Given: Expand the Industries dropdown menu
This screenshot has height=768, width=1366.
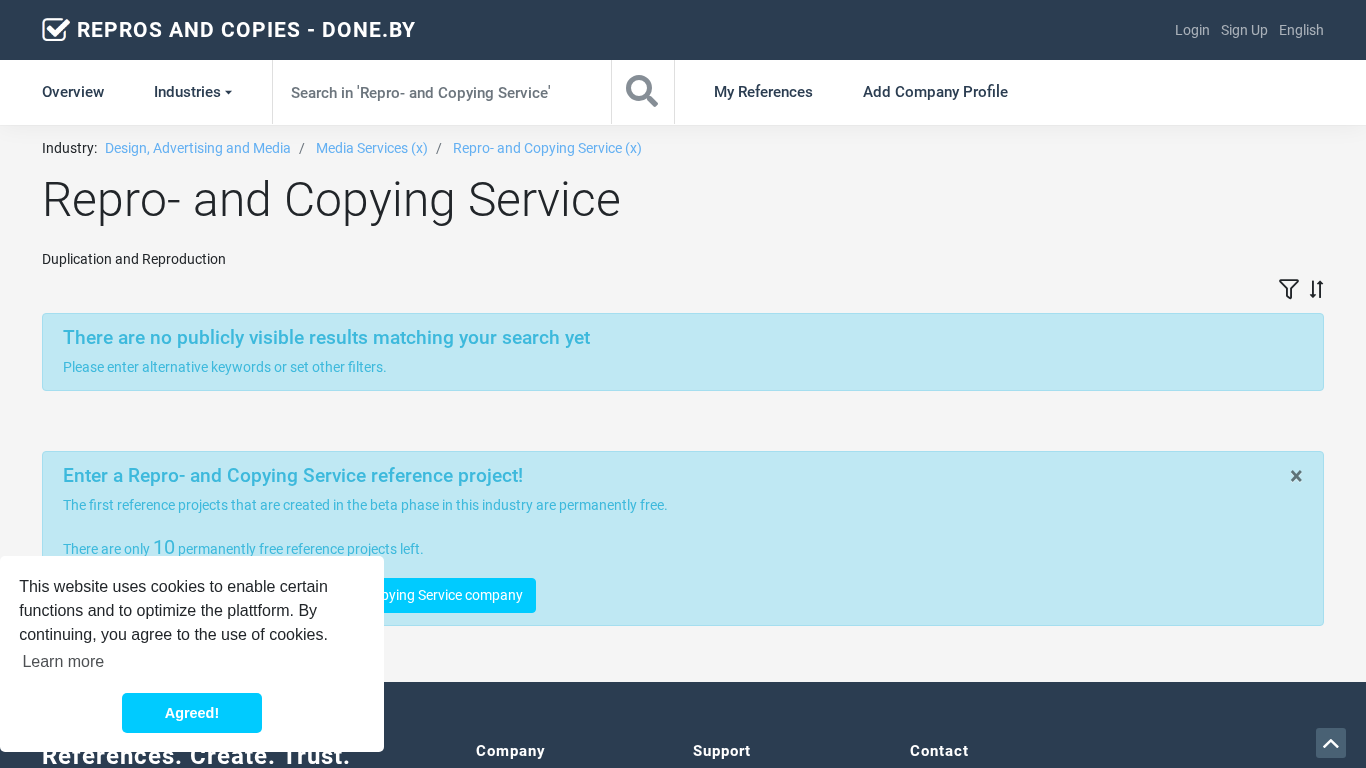Looking at the screenshot, I should click(192, 92).
